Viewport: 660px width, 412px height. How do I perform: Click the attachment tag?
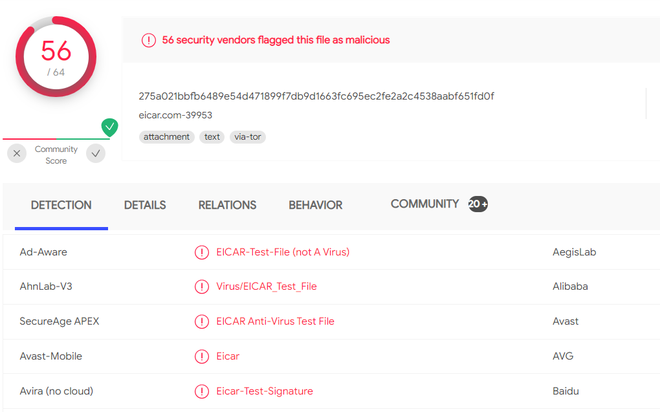tap(166, 137)
